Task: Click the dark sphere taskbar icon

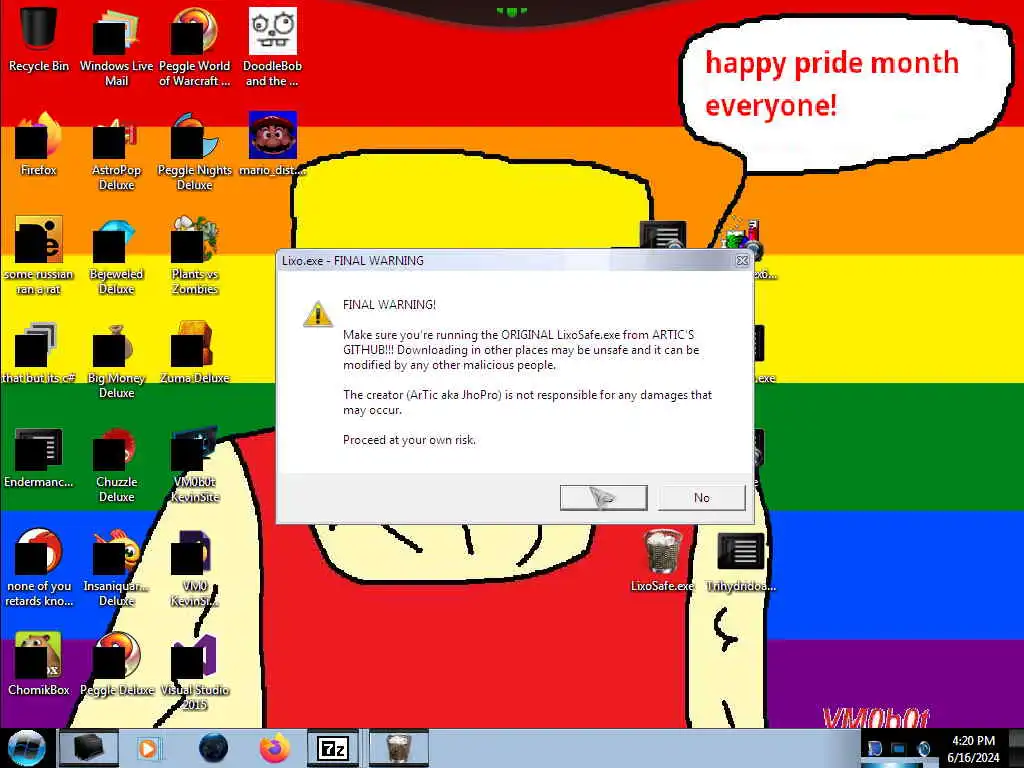Action: [x=213, y=748]
